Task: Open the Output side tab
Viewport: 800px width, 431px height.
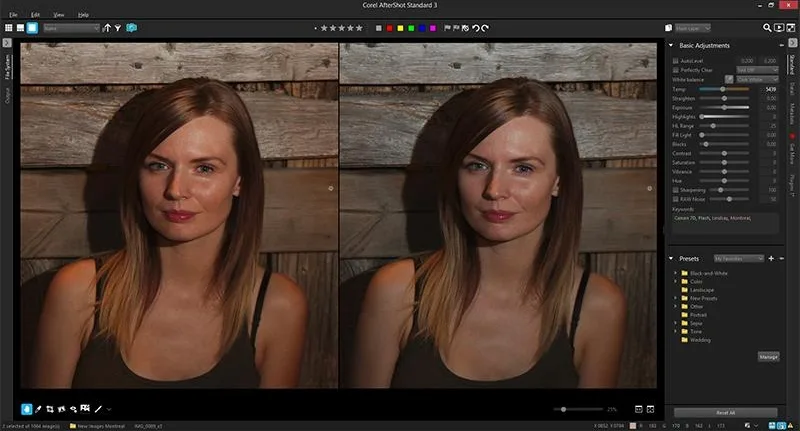Action: [x=7, y=95]
